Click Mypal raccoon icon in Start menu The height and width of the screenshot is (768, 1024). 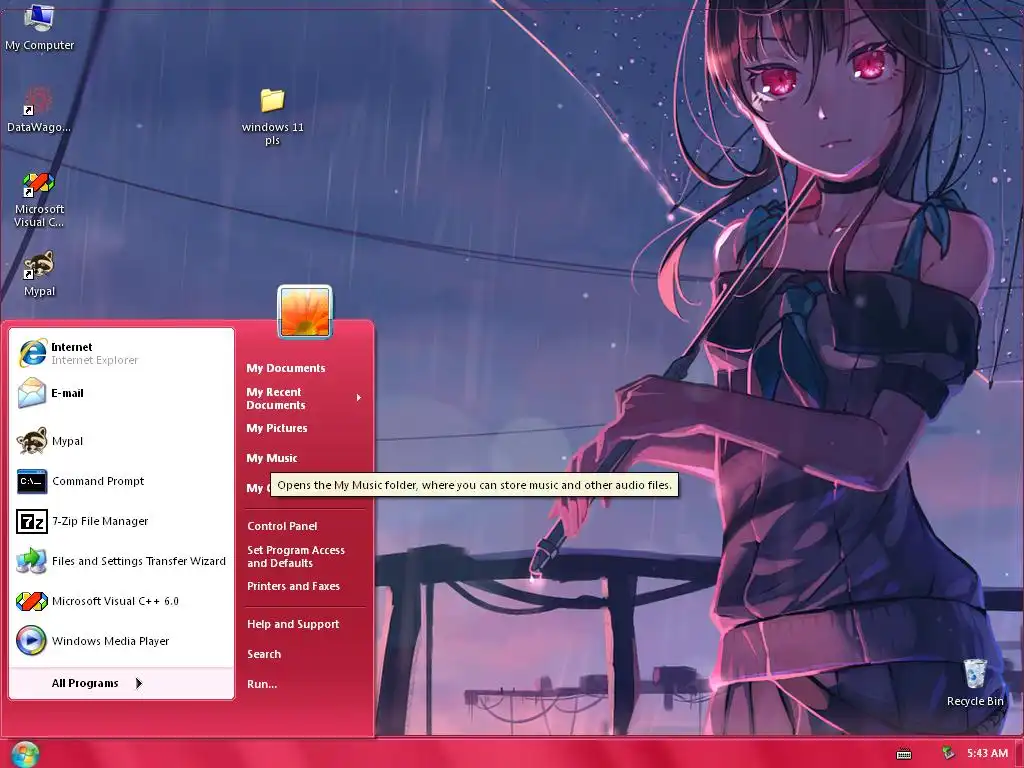(32, 441)
